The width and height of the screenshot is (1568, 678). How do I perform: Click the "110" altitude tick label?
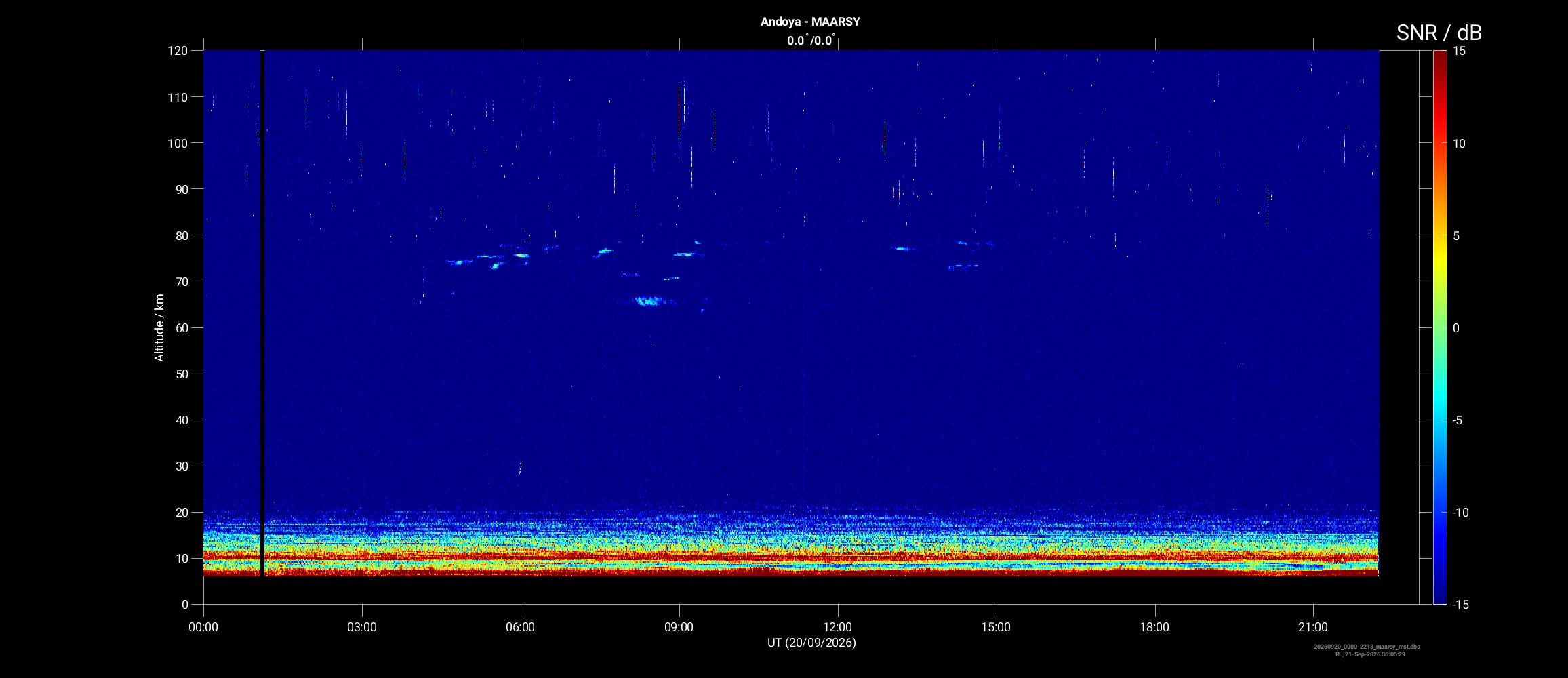point(178,97)
